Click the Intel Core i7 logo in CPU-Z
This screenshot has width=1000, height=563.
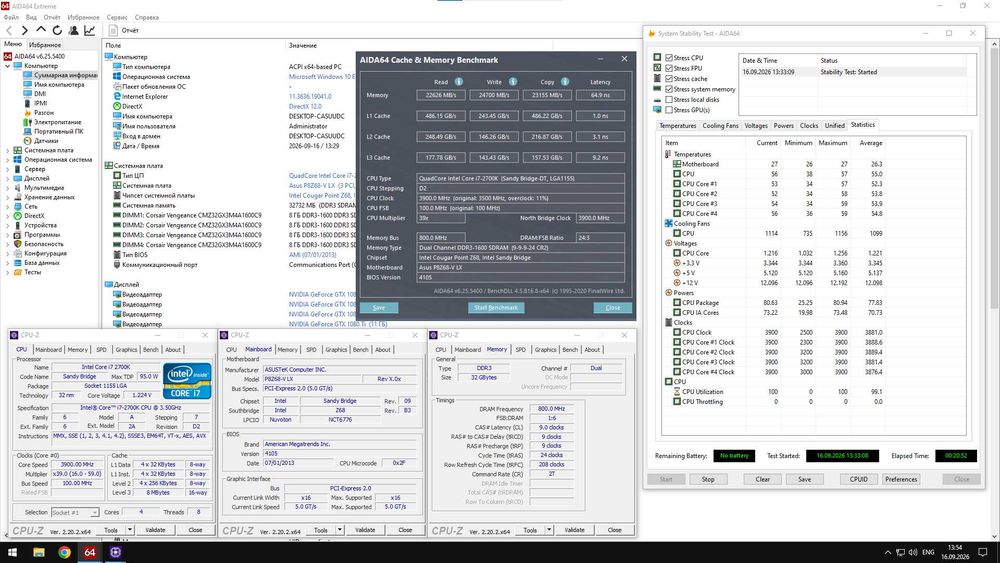[x=187, y=381]
